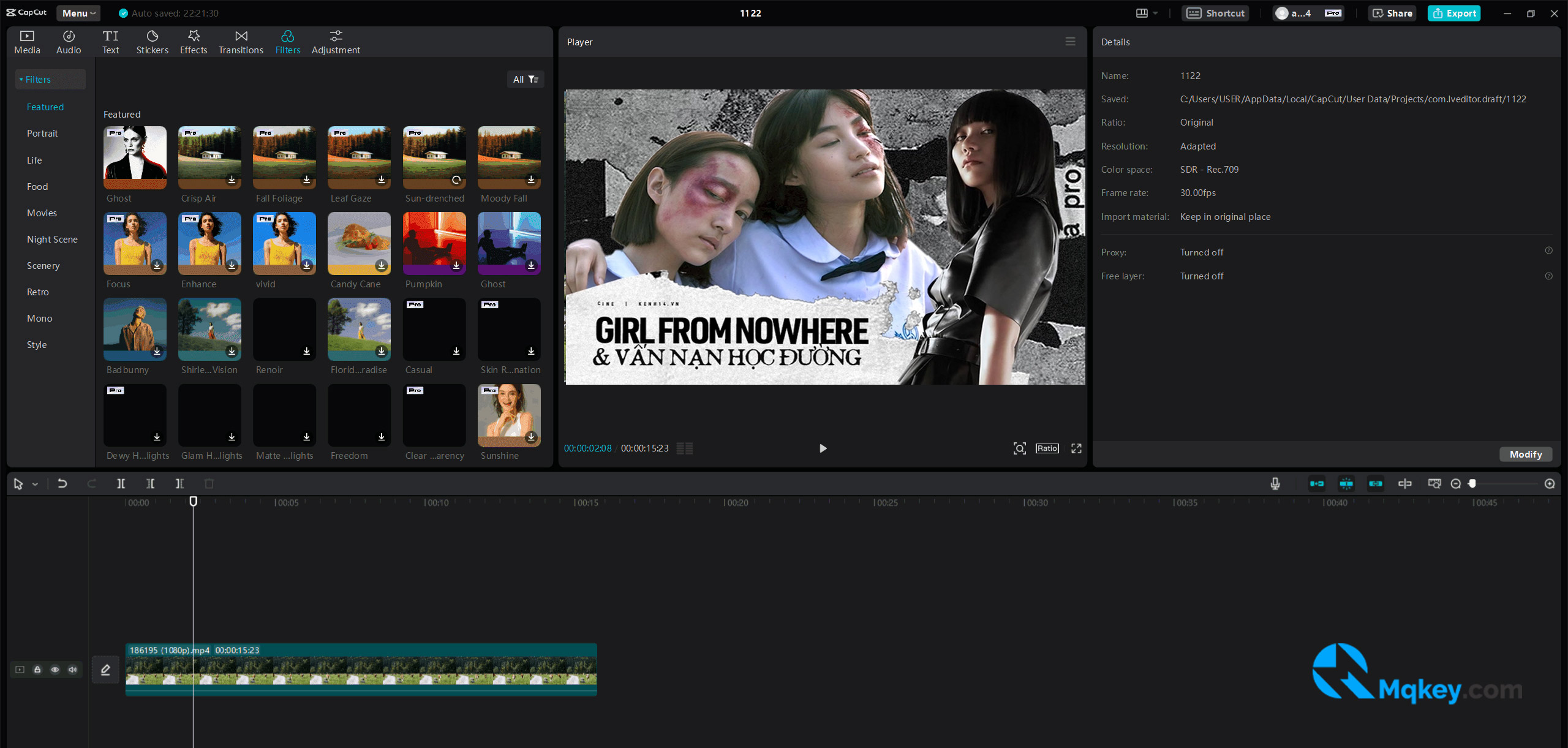Click the Share button

(x=1392, y=13)
